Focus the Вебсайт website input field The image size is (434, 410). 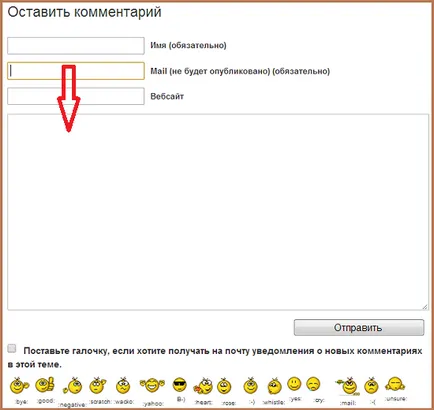tap(76, 96)
